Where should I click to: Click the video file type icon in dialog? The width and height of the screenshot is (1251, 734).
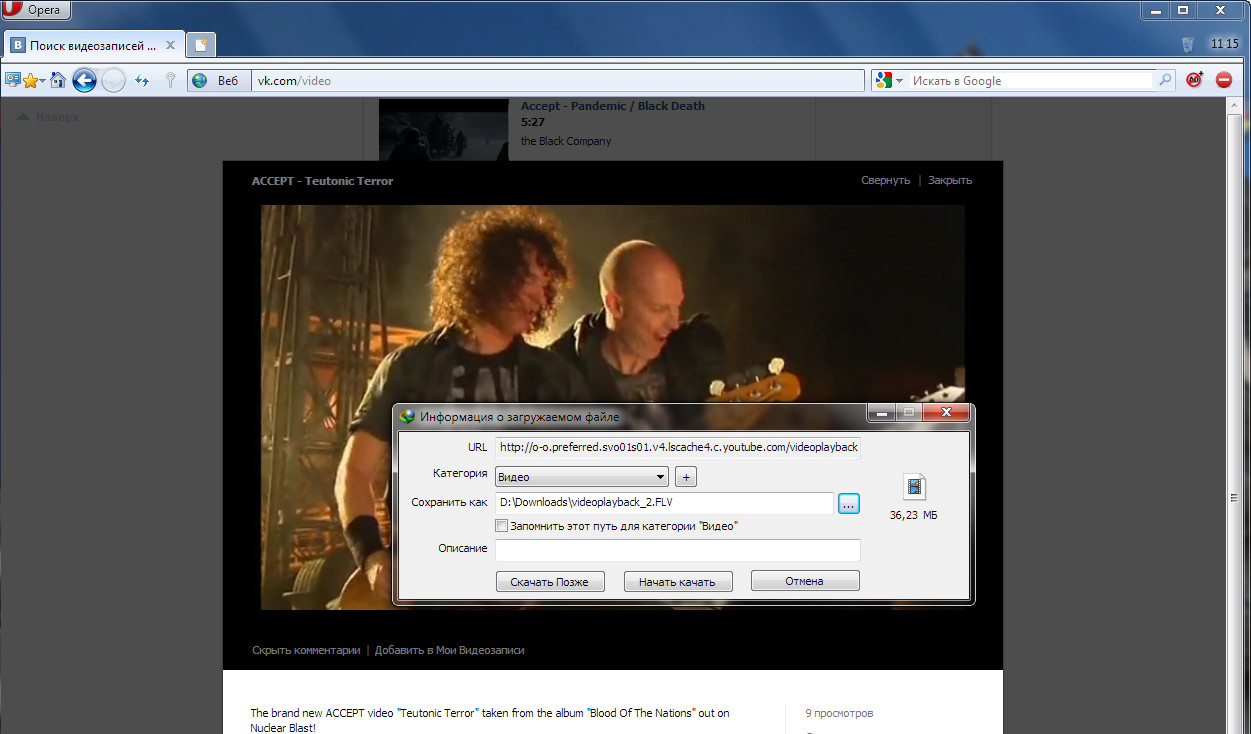coord(914,487)
